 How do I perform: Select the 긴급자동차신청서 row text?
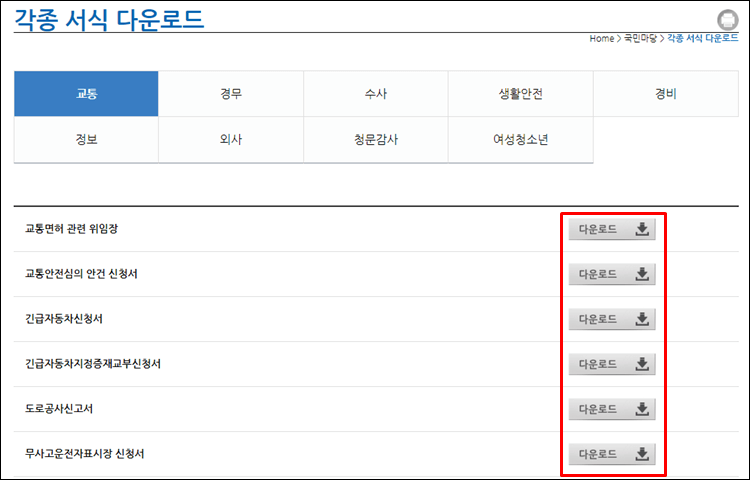(x=64, y=319)
